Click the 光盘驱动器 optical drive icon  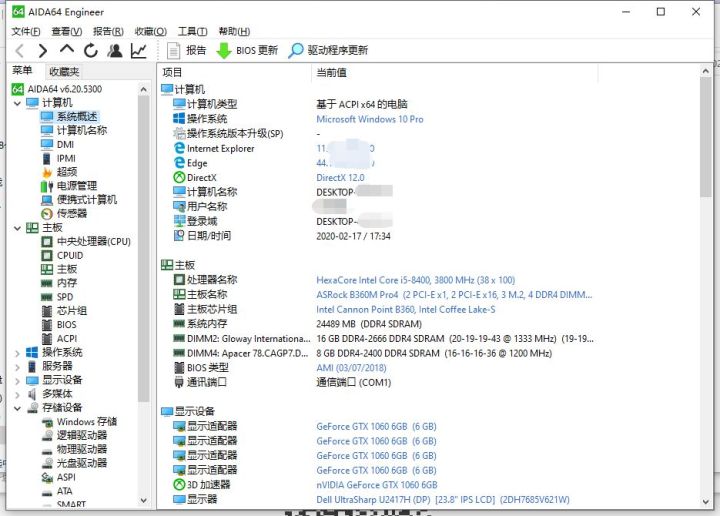47,464
